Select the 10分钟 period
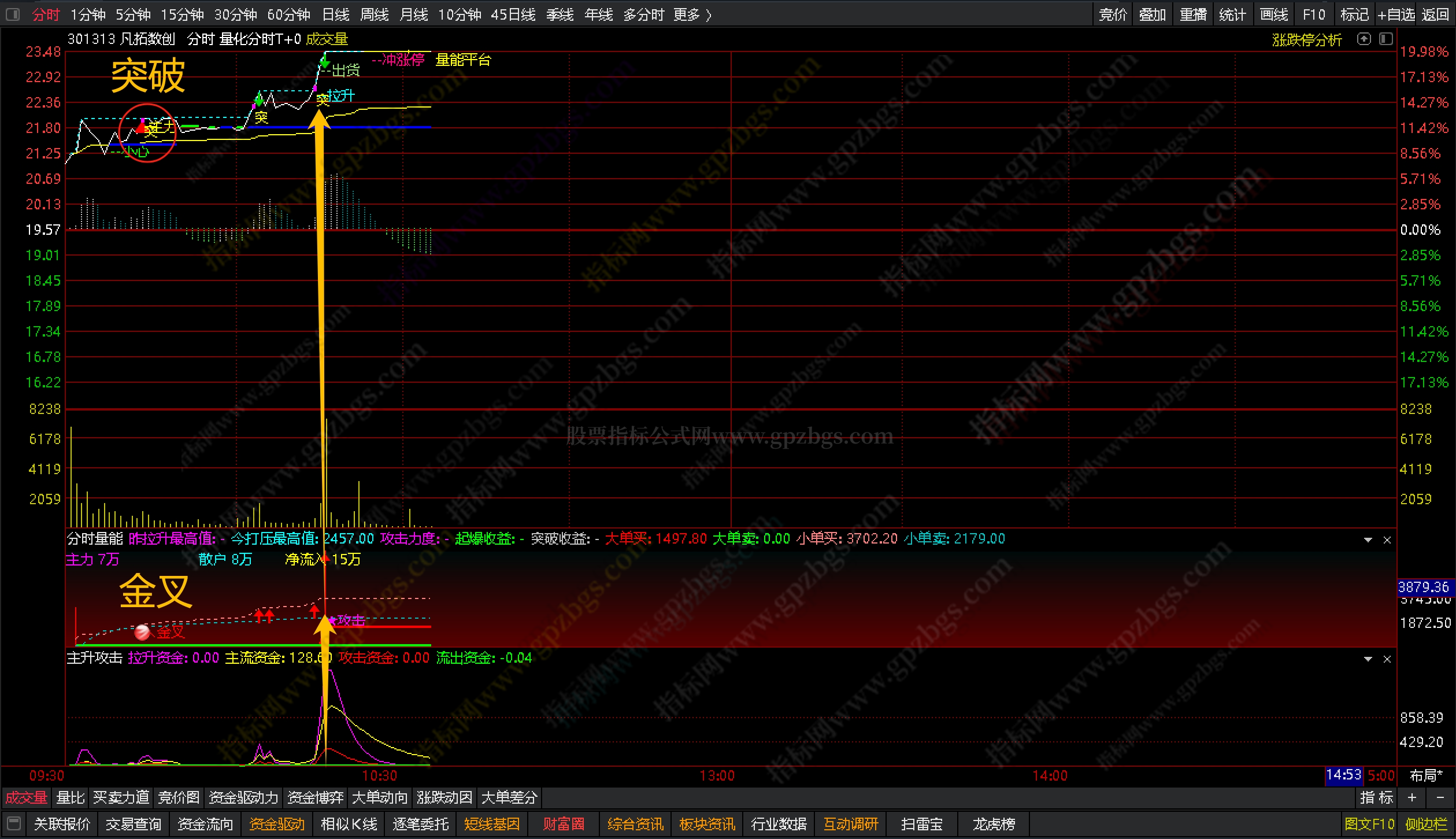The image size is (1456, 839). pyautogui.click(x=460, y=14)
